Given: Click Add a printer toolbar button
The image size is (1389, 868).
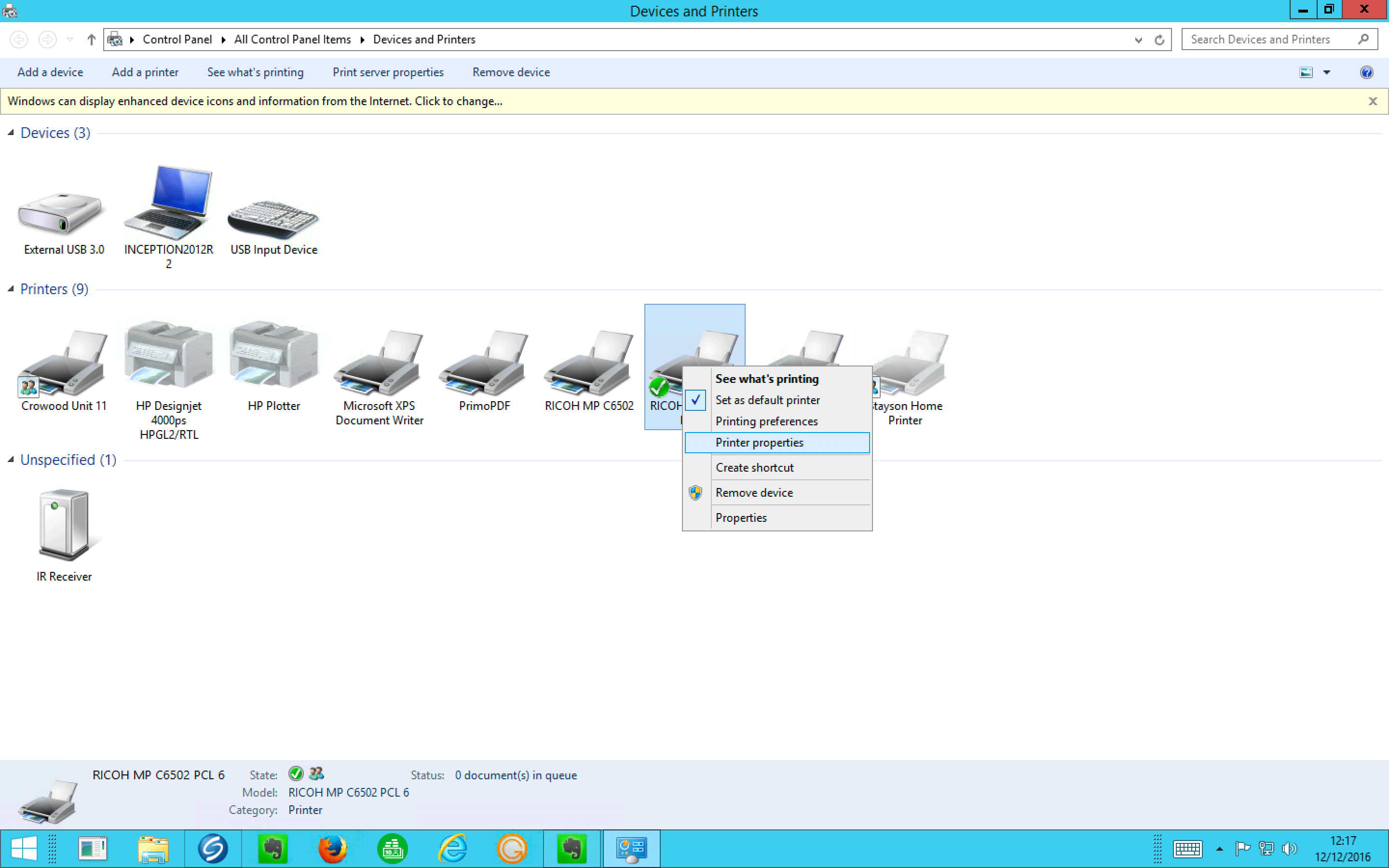Looking at the screenshot, I should (x=145, y=72).
